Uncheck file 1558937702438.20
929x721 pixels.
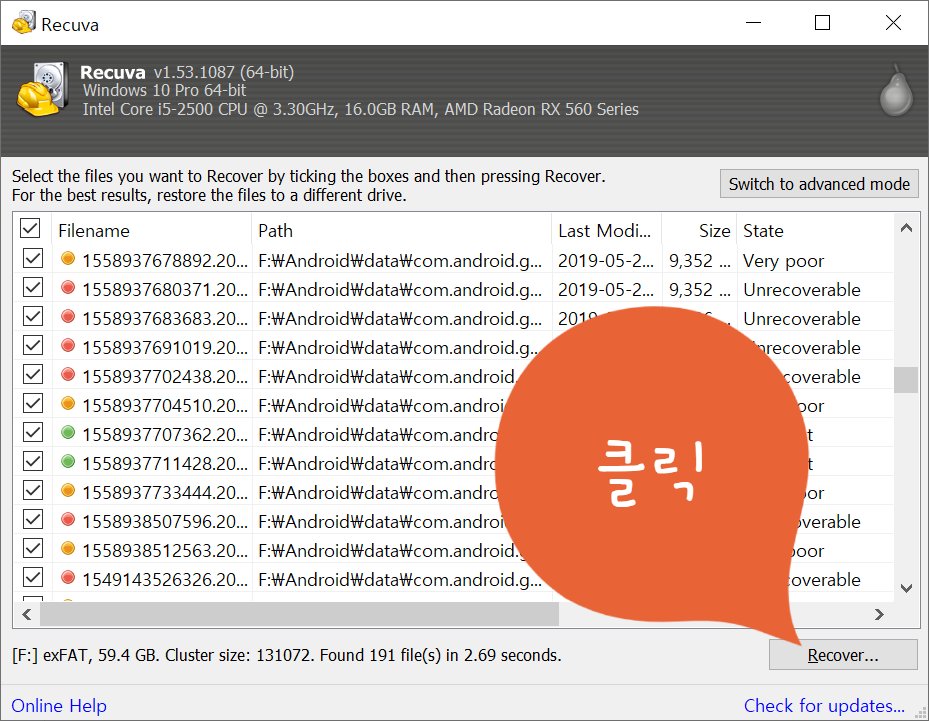click(x=33, y=374)
